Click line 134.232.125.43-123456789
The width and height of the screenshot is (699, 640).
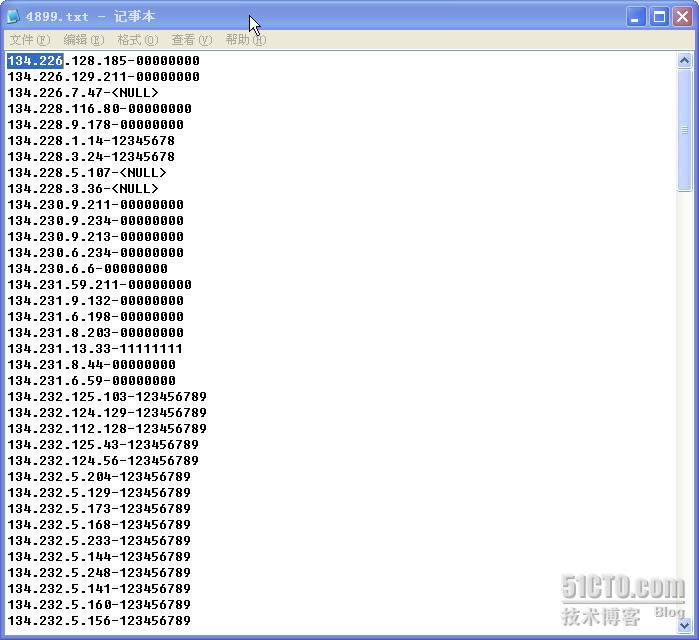tap(103, 445)
